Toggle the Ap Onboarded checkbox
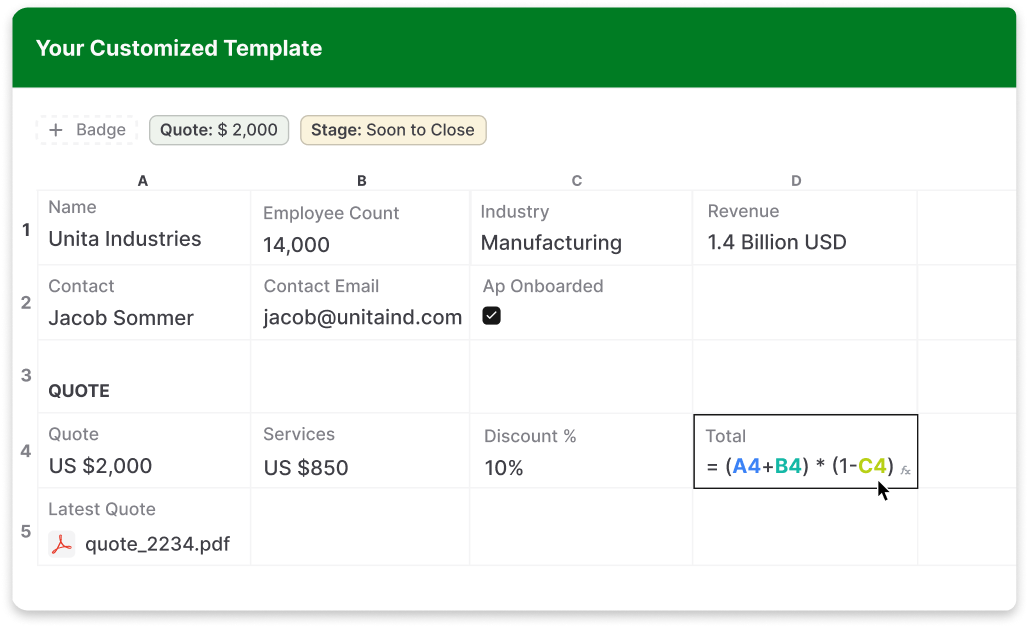The image size is (1029, 629). [491, 316]
